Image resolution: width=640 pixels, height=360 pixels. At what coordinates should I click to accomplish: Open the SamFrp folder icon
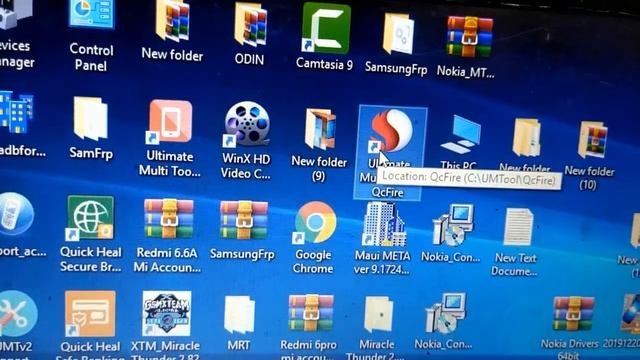[91, 129]
